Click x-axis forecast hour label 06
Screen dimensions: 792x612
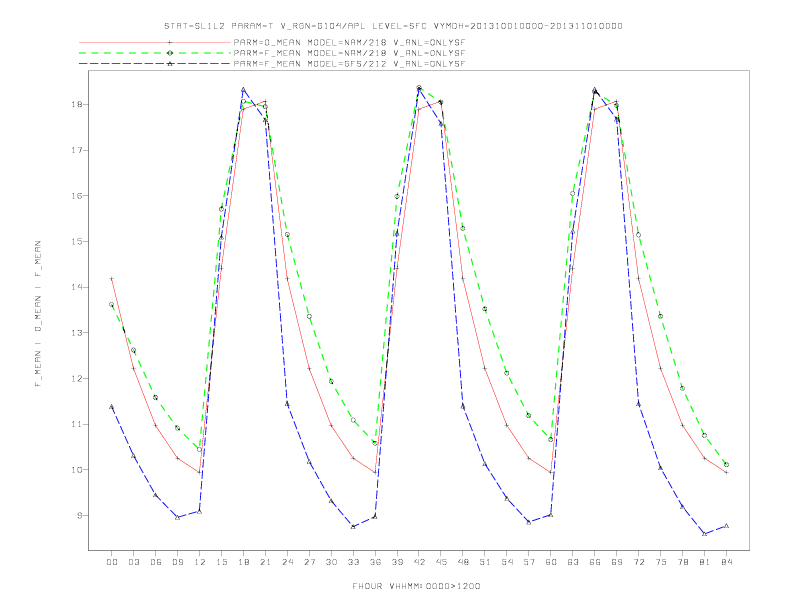(156, 562)
